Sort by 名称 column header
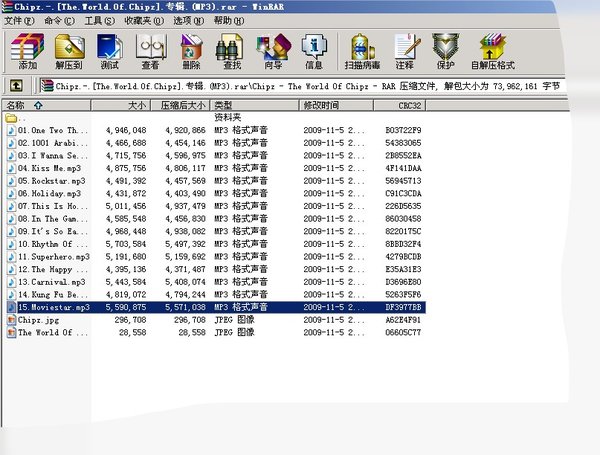This screenshot has width=600, height=455. (46, 105)
